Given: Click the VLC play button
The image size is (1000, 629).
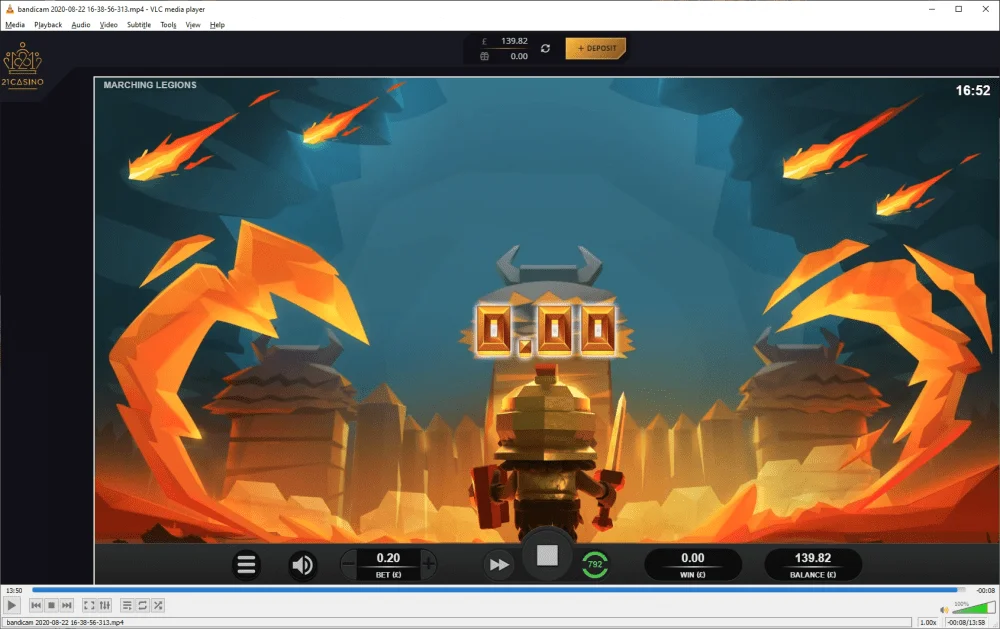Looking at the screenshot, I should (11, 605).
